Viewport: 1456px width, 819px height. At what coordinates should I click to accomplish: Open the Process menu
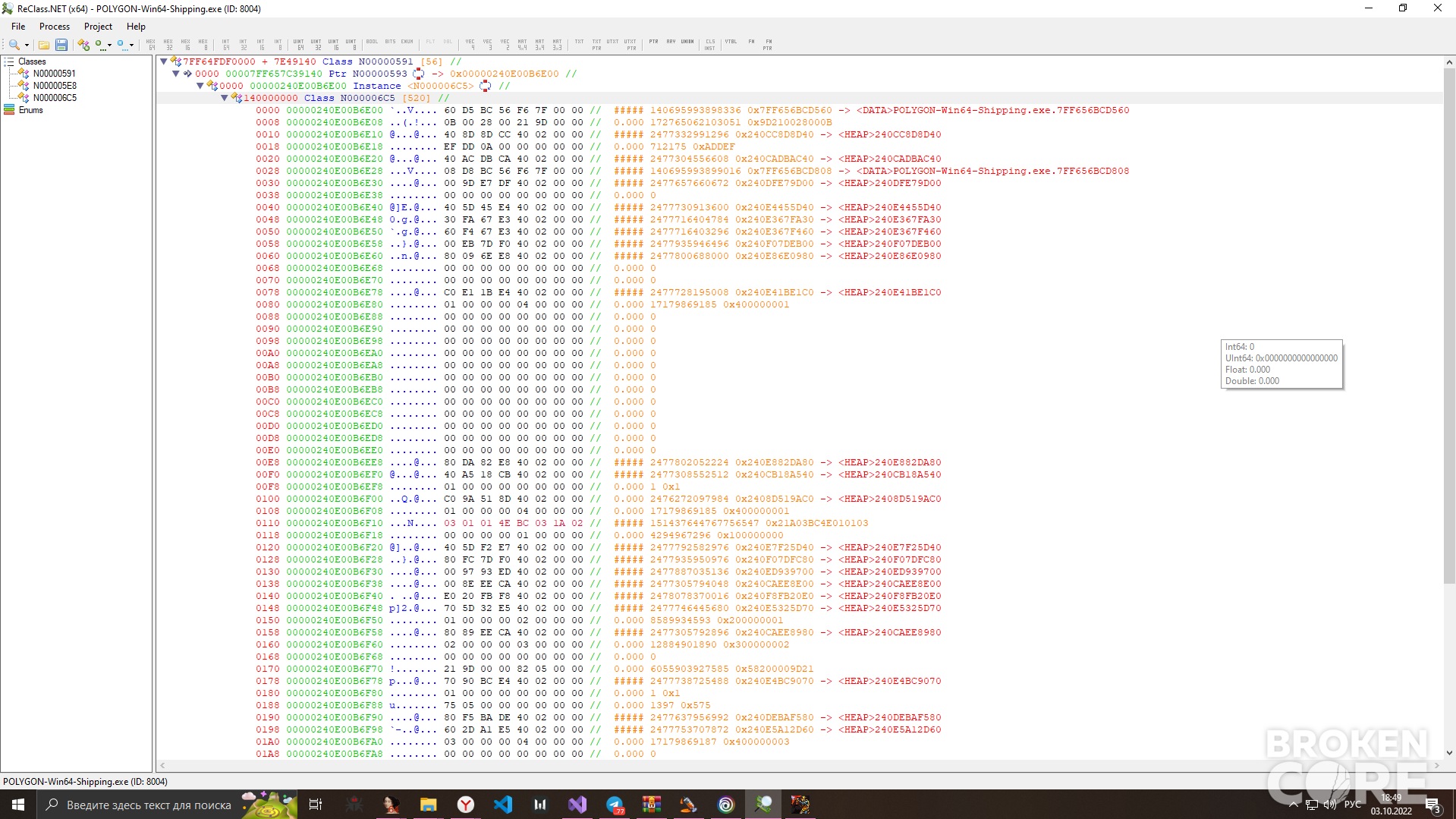tap(55, 27)
